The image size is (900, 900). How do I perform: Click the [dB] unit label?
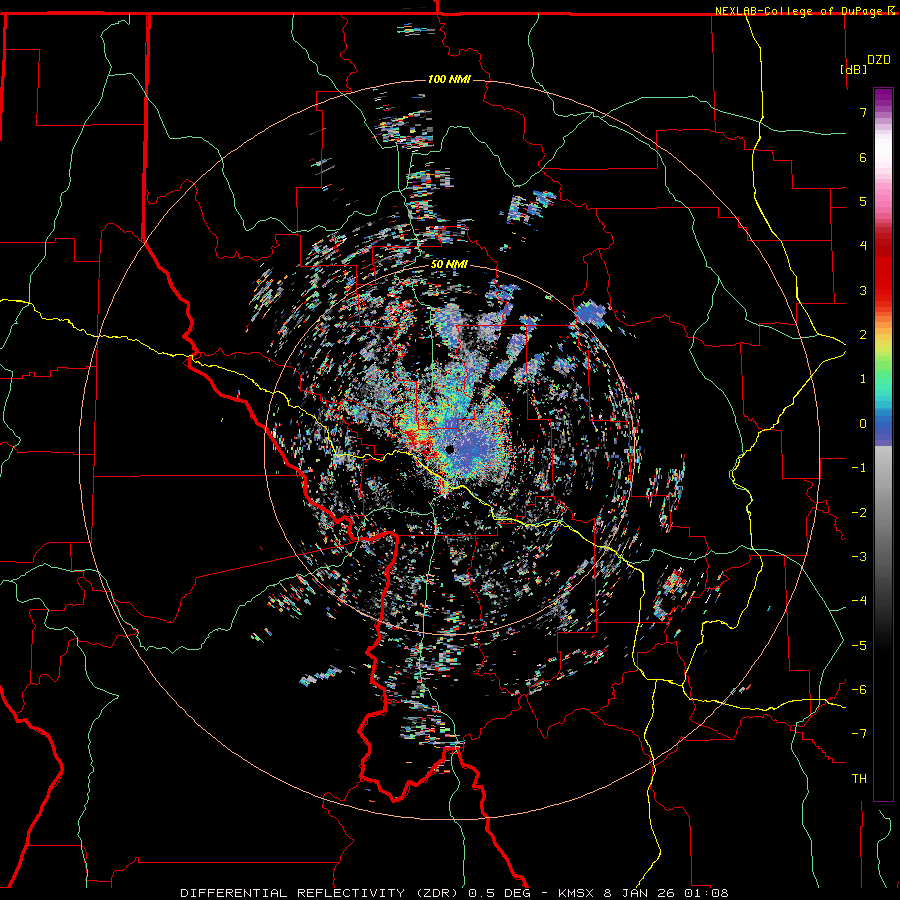point(853,69)
